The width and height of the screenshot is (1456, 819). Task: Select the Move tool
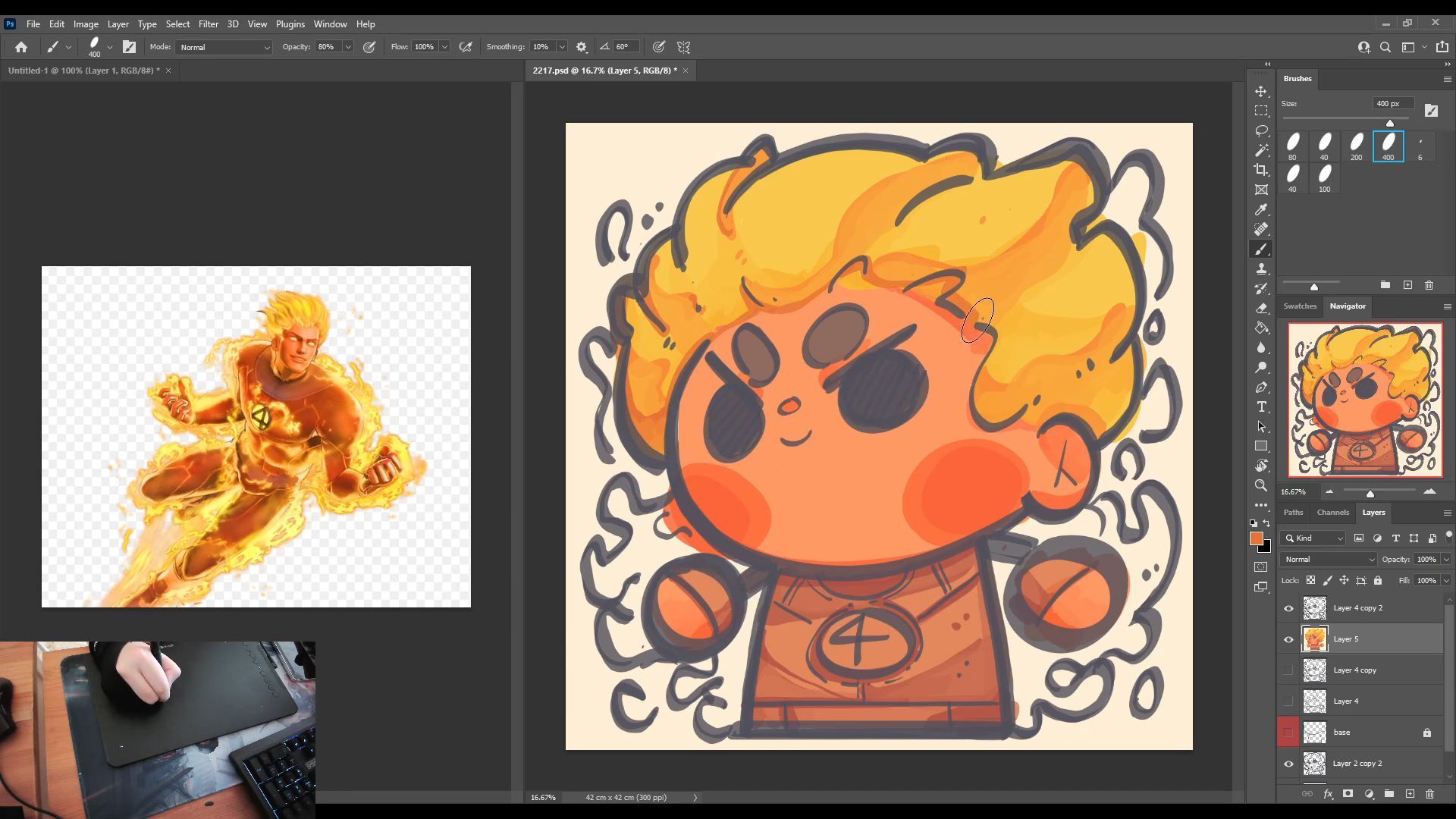(1261, 91)
